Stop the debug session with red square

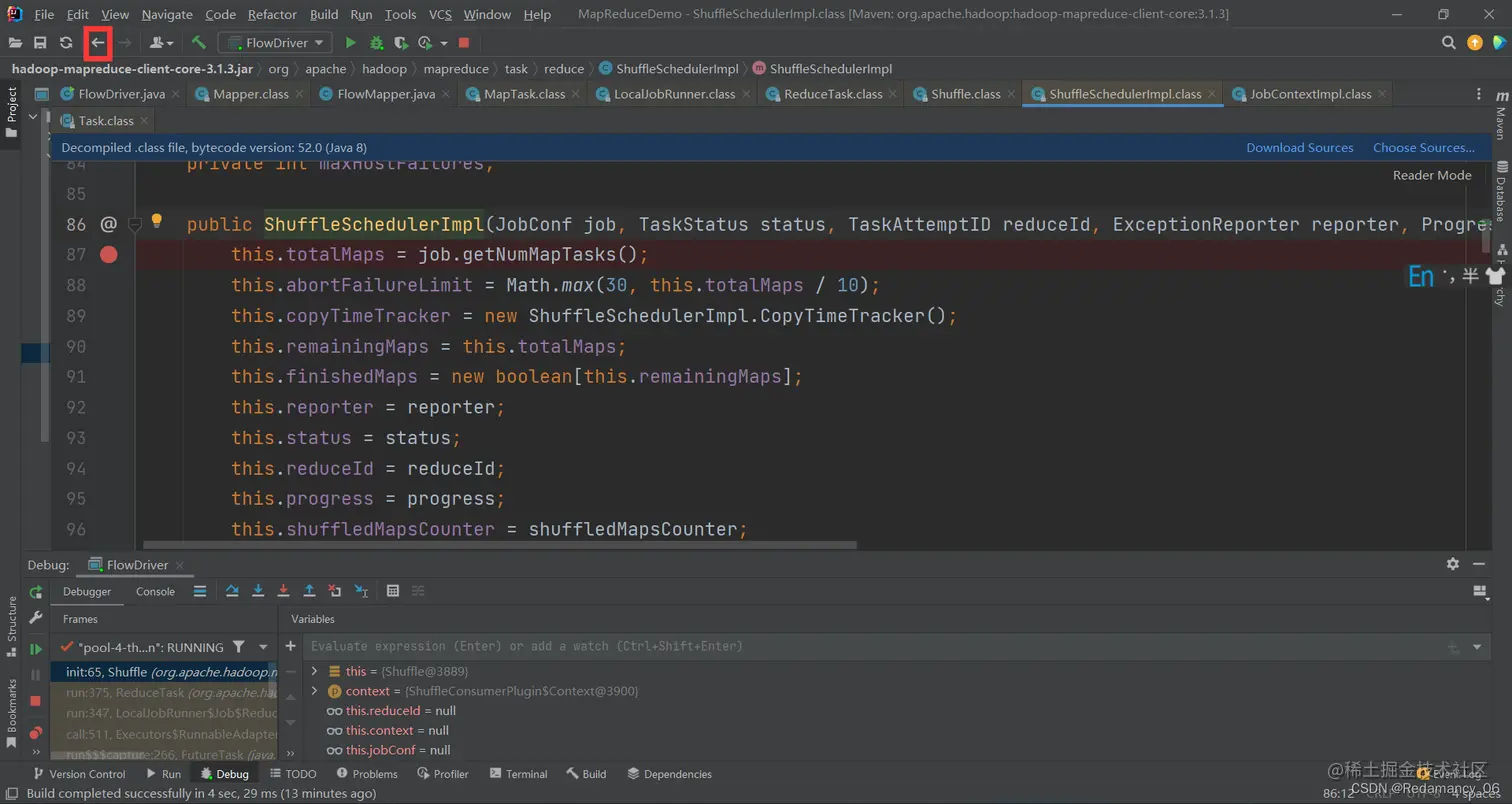coord(36,701)
